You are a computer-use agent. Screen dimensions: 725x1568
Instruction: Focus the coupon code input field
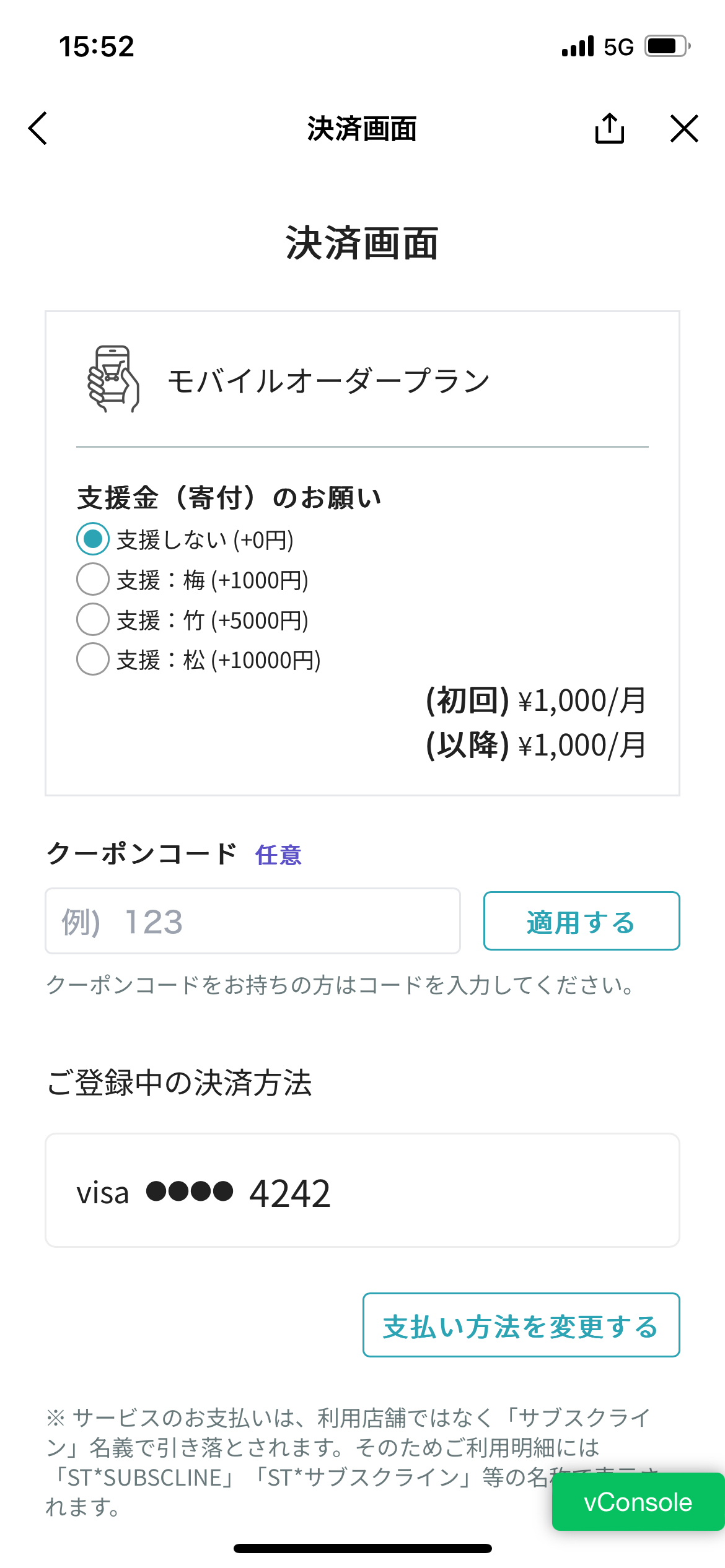pyautogui.click(x=252, y=921)
